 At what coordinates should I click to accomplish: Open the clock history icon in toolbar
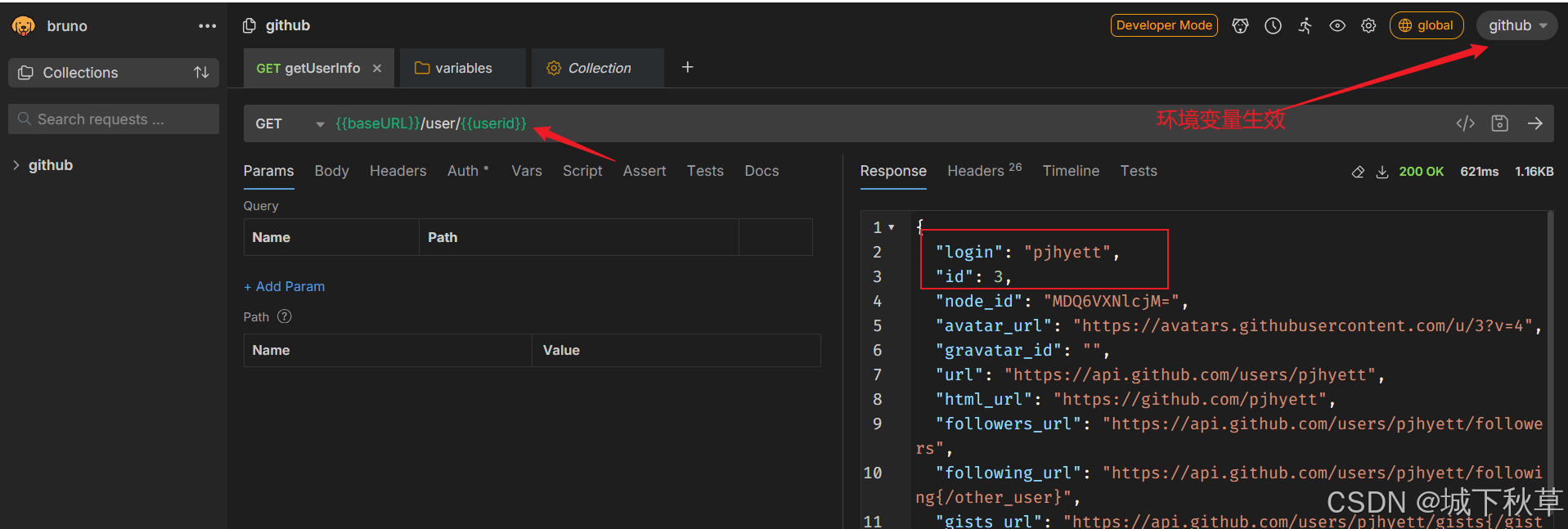[x=1273, y=26]
